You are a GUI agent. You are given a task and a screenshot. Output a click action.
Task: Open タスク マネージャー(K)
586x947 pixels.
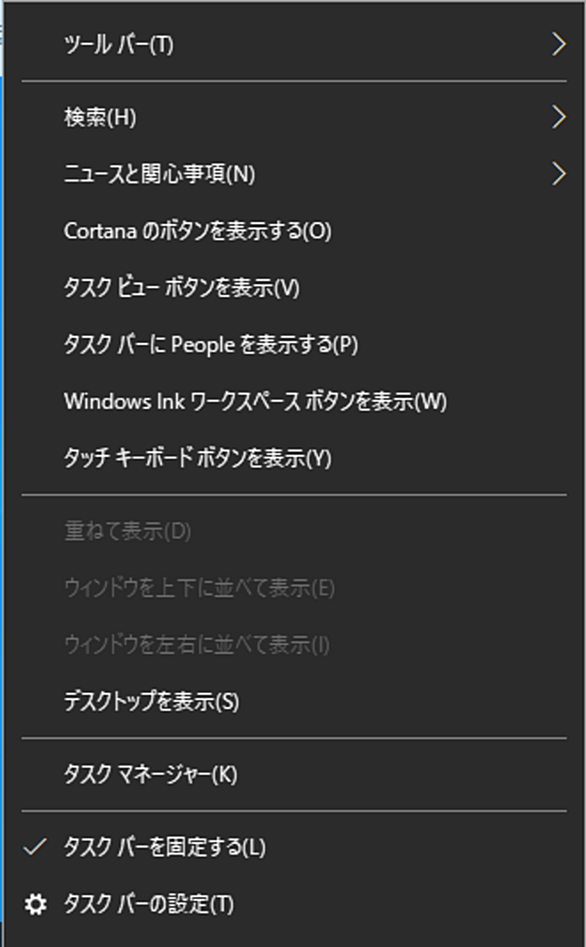coord(294,774)
